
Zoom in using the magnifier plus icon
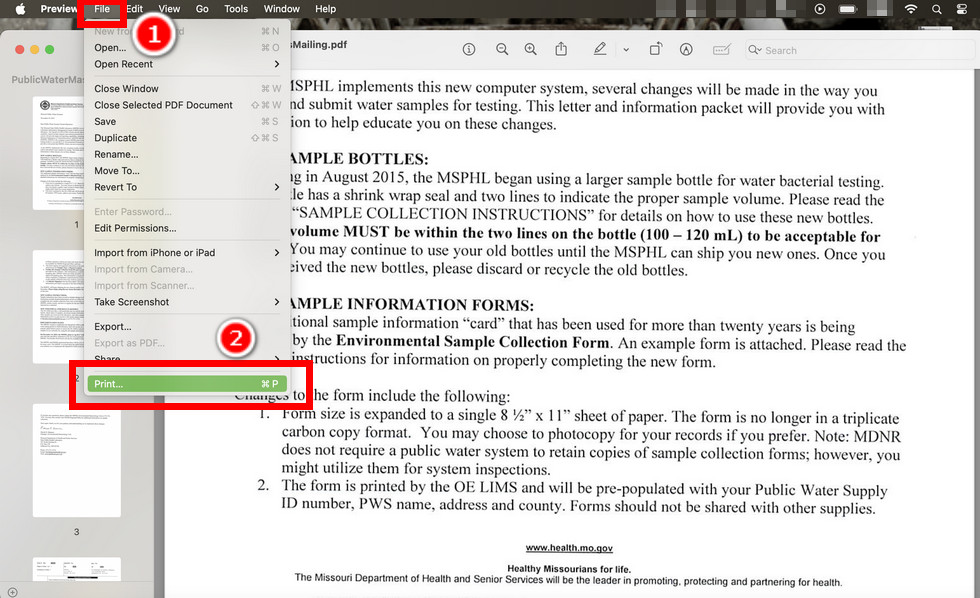529,49
